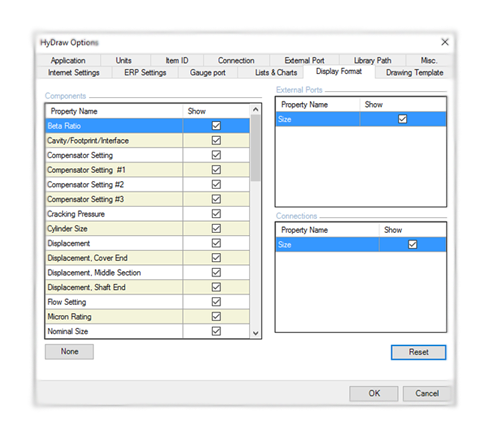This screenshot has width=490, height=438.
Task: Toggle Show for Micron Rating
Action: click(x=216, y=316)
